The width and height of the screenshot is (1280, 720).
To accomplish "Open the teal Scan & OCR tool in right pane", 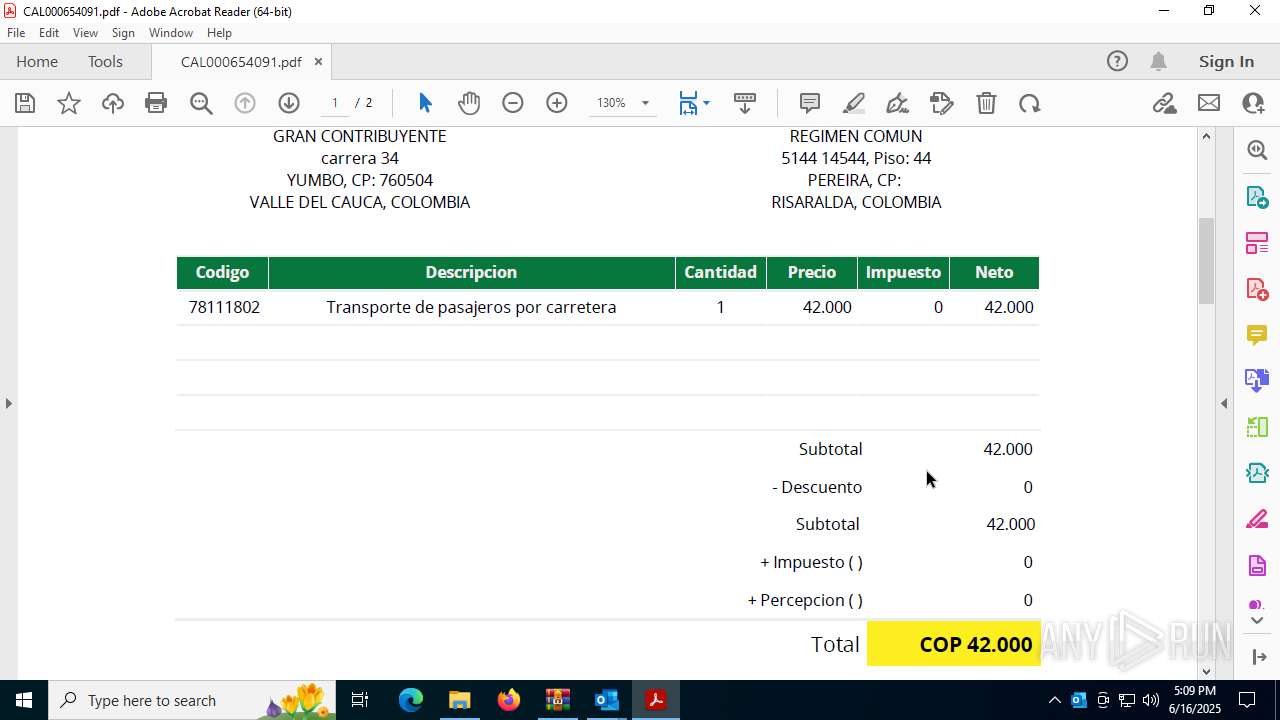I will coord(1257,473).
